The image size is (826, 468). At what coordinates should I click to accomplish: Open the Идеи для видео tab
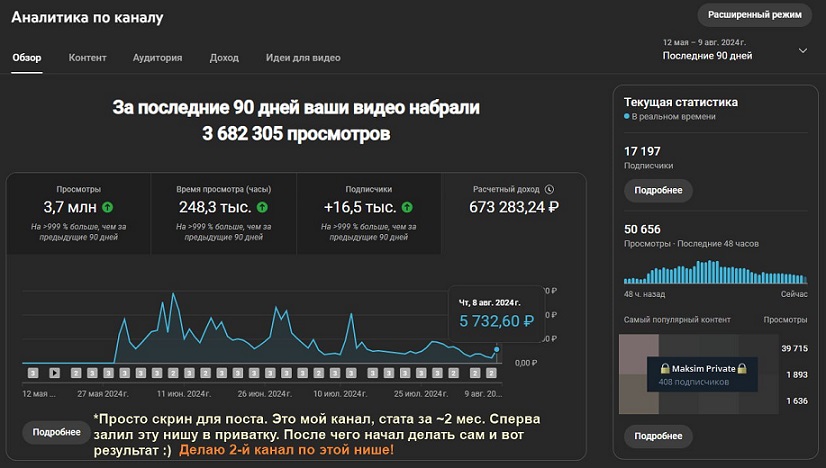303,58
